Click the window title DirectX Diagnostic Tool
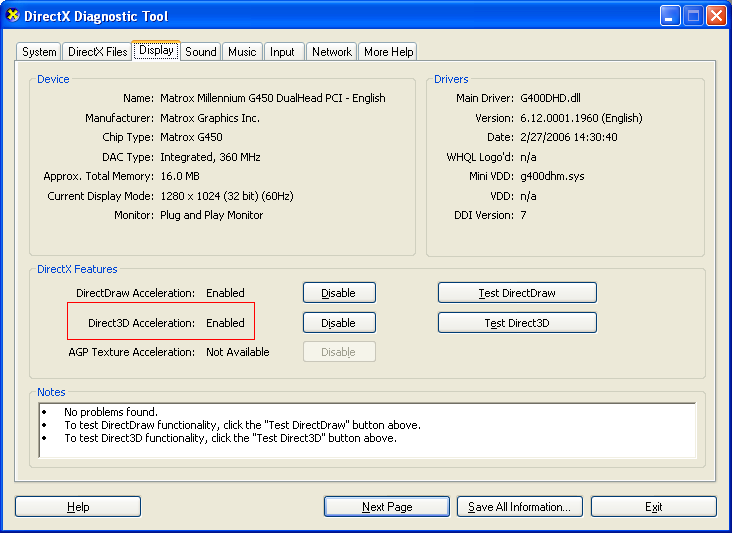This screenshot has width=732, height=533. coord(96,16)
